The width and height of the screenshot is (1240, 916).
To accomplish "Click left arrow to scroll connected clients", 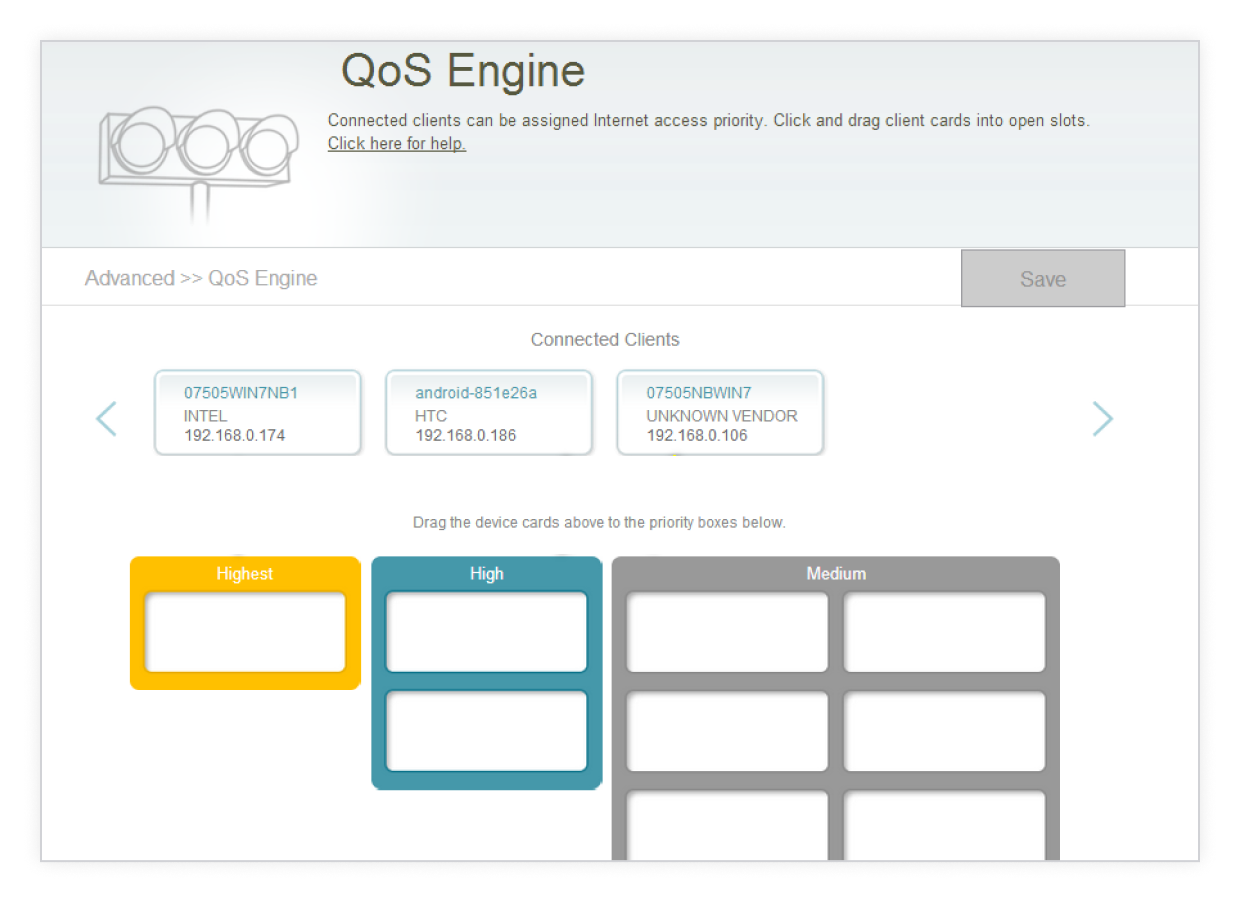I will coord(107,418).
